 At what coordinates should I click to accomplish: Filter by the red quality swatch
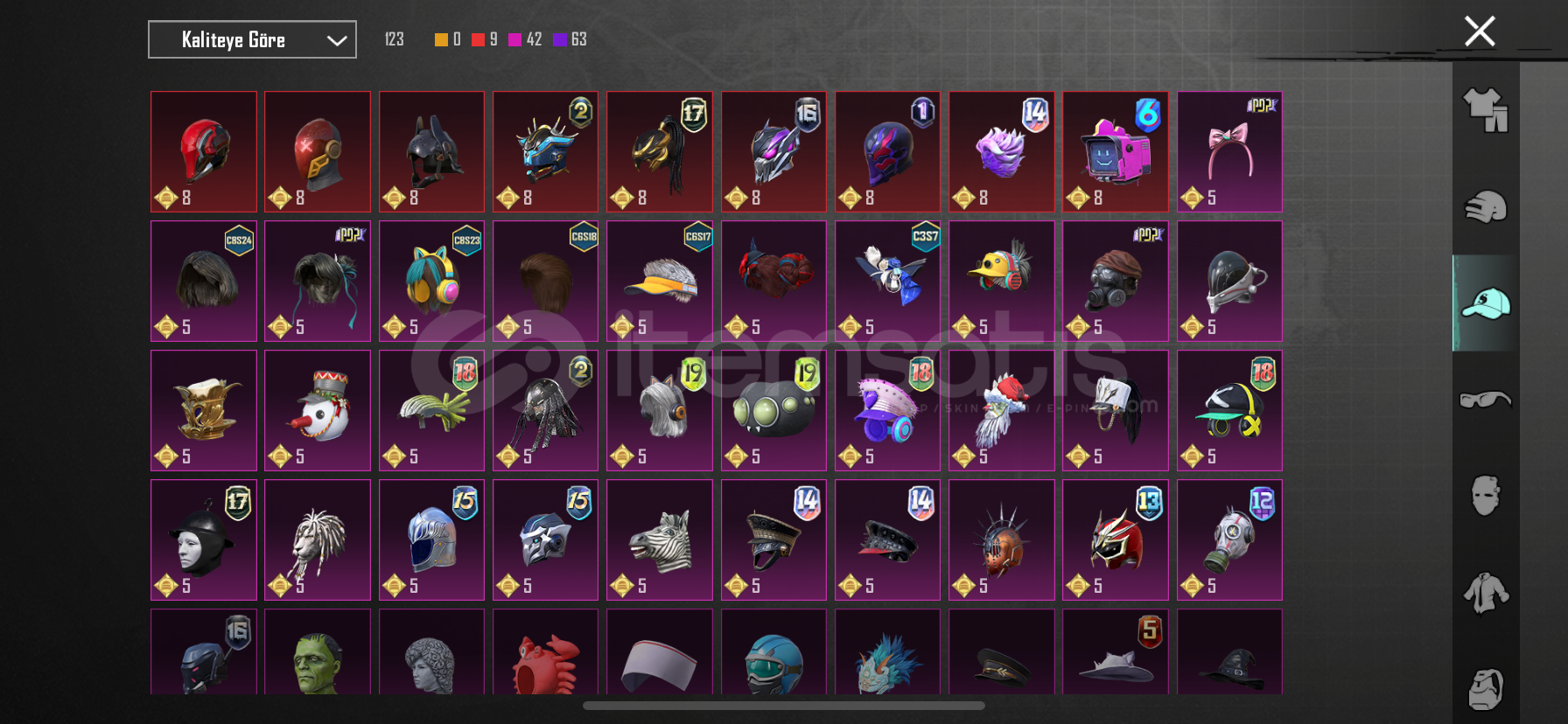coord(478,39)
